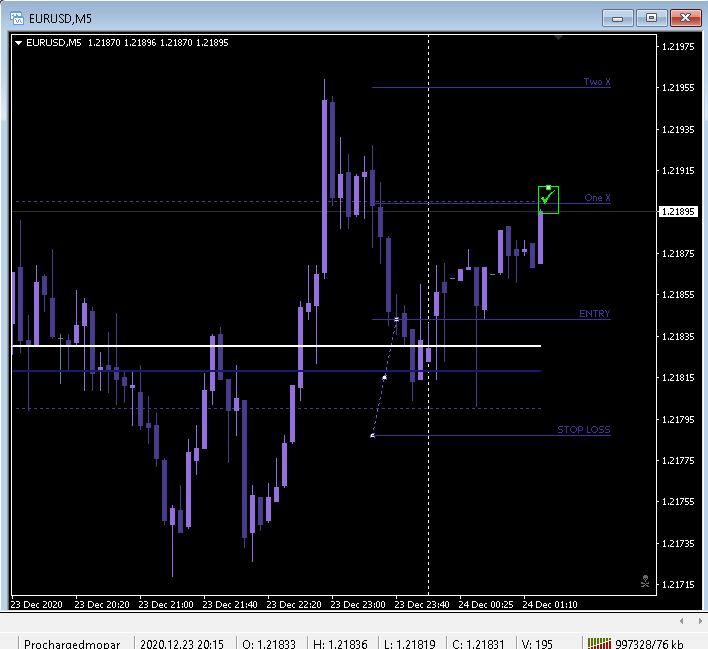Click the L: 1.21819 low price field
Viewport: 708px width, 649px height.
pyautogui.click(x=410, y=644)
